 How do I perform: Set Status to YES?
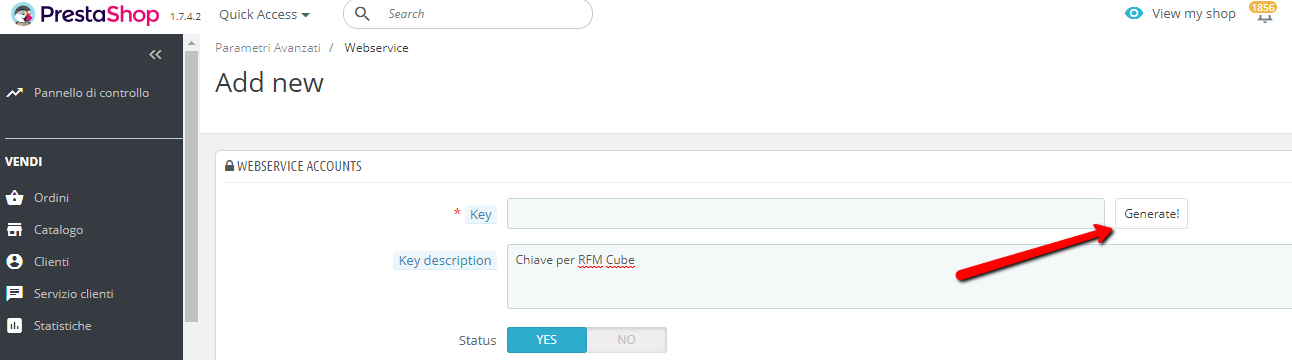tap(546, 340)
